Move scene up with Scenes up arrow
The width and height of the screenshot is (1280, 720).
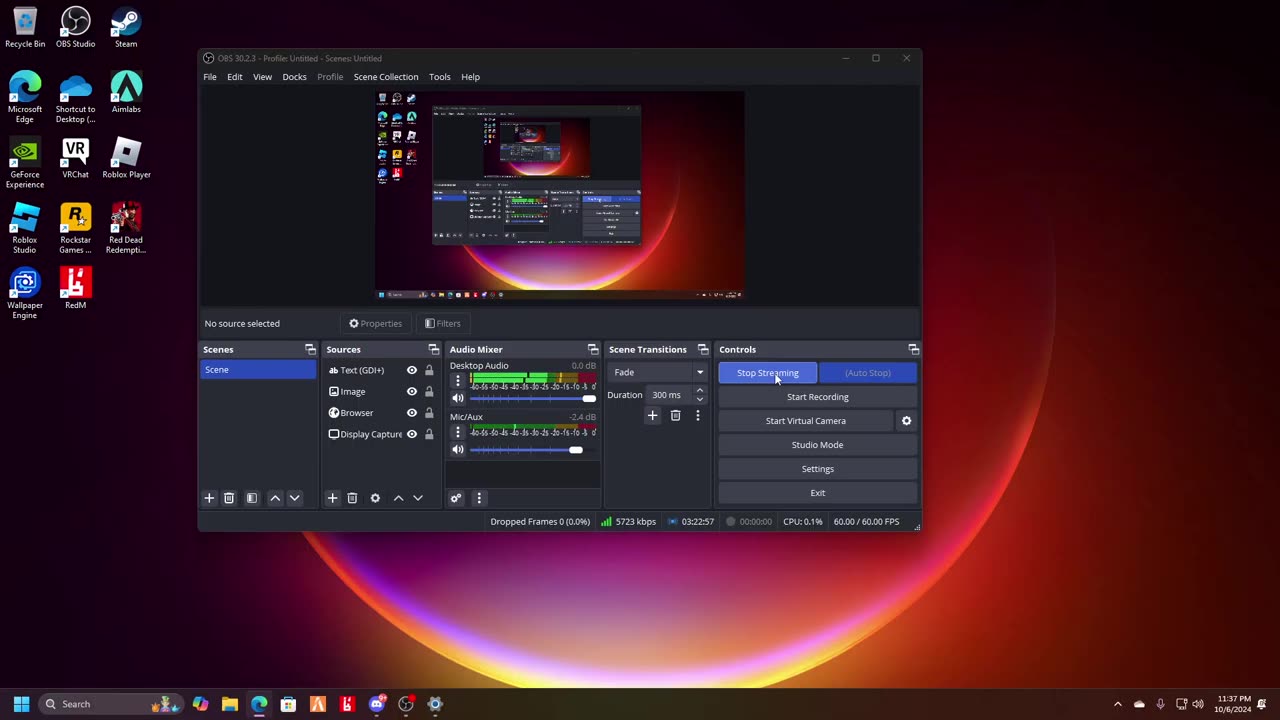[x=275, y=498]
